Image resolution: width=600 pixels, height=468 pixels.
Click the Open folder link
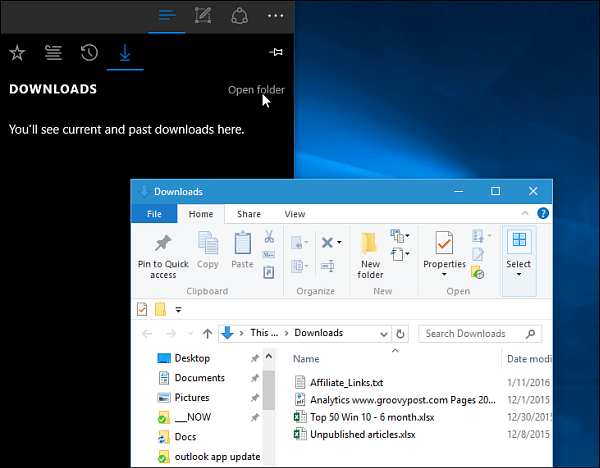tap(256, 90)
